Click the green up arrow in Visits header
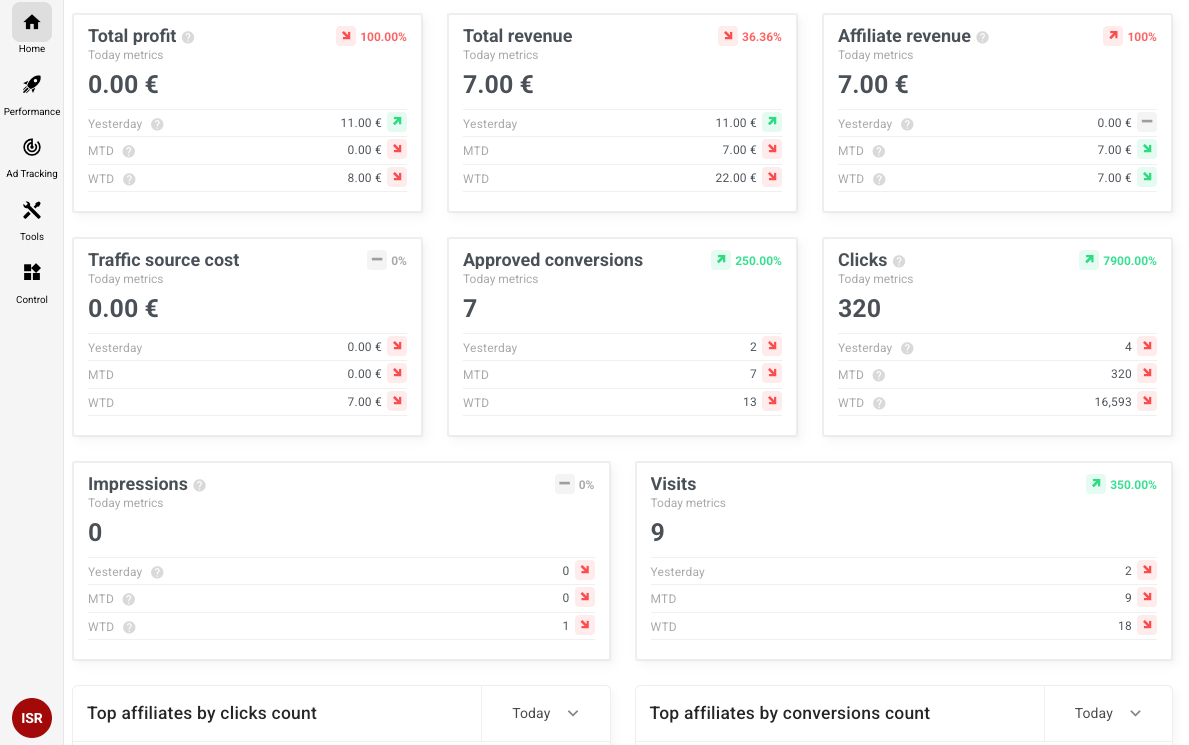This screenshot has height=745, width=1189. click(1096, 484)
